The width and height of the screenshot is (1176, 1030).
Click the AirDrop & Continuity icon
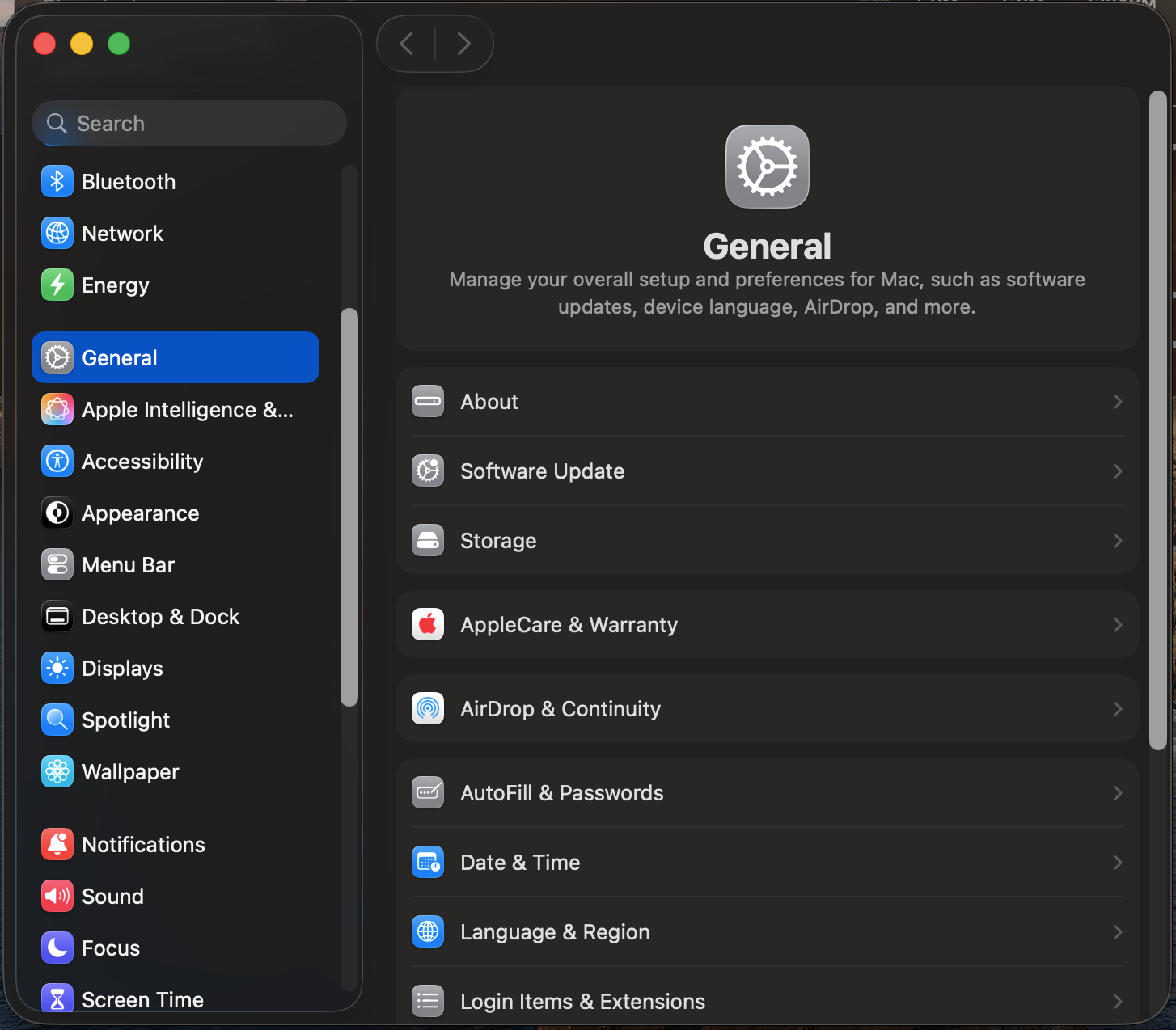point(428,709)
